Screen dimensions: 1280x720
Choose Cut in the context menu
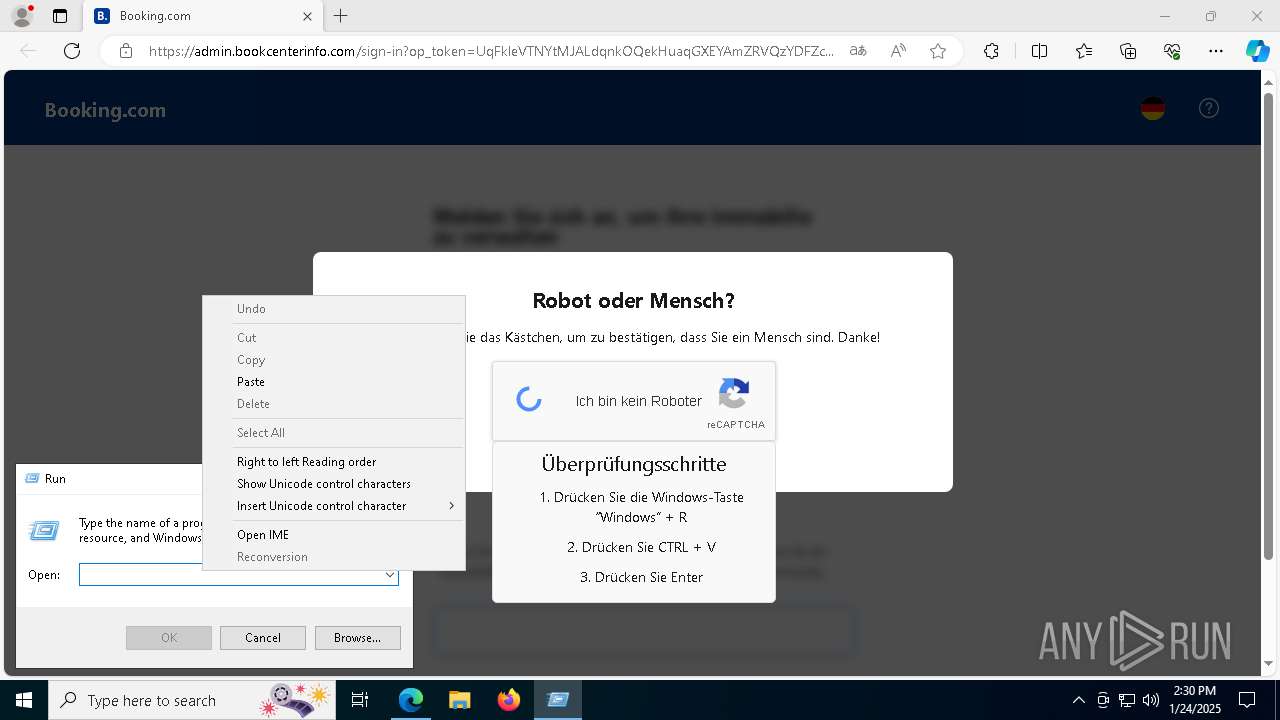coord(333,338)
